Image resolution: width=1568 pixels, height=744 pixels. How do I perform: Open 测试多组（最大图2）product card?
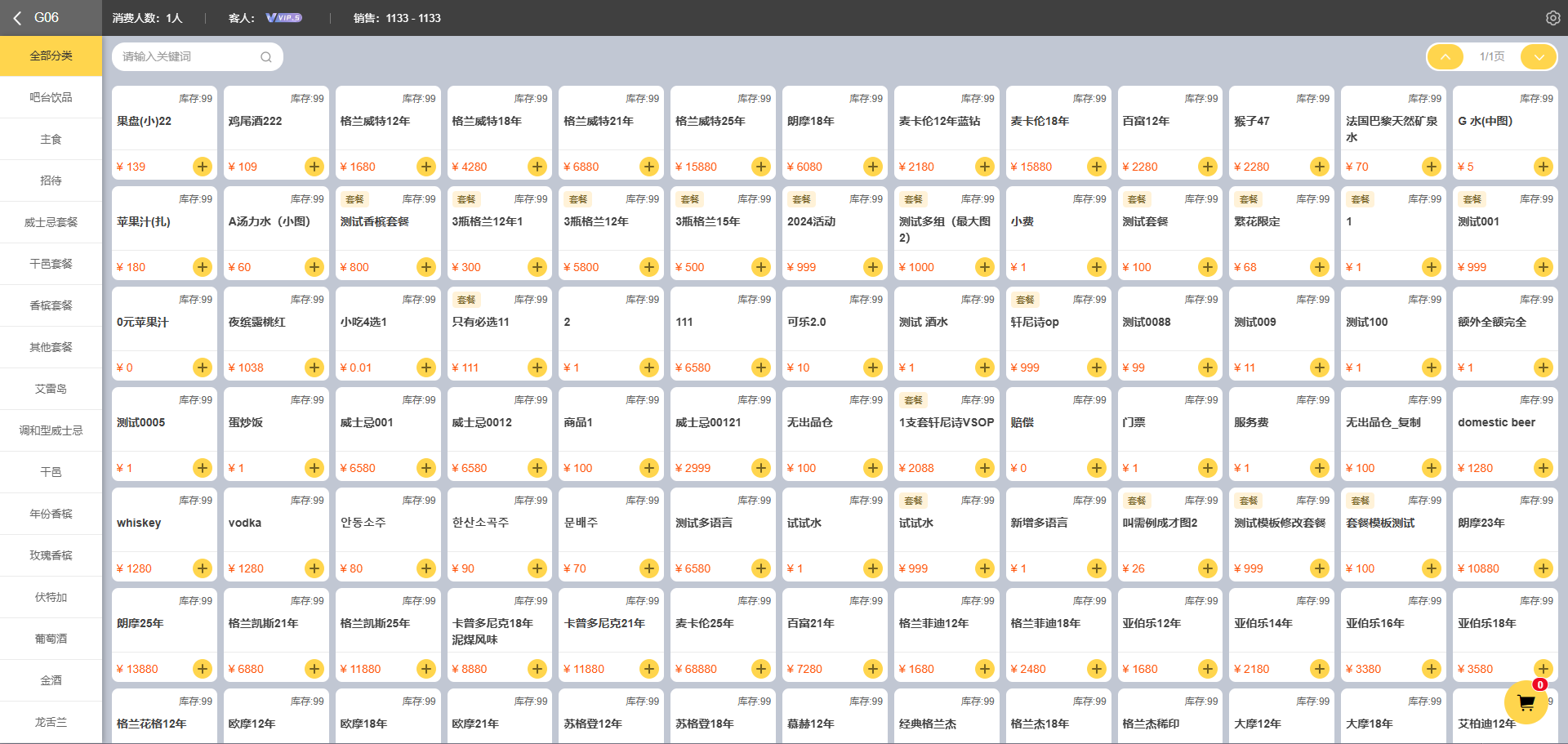pos(947,233)
